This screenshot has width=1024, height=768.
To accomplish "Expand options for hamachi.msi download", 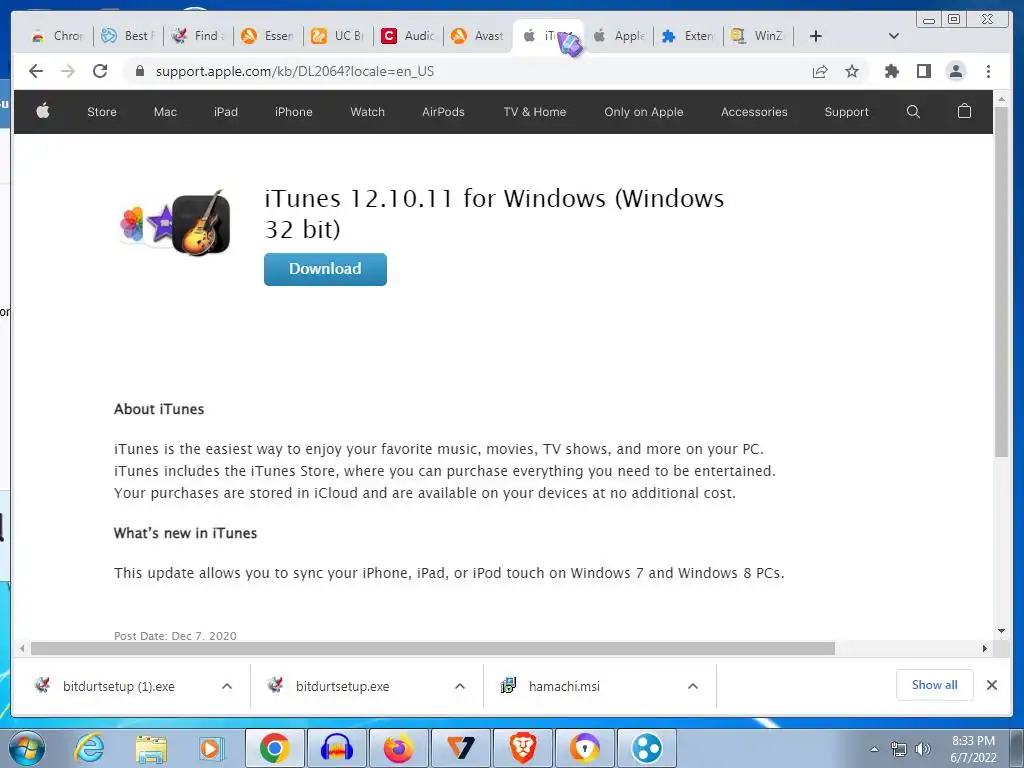I will coord(693,686).
